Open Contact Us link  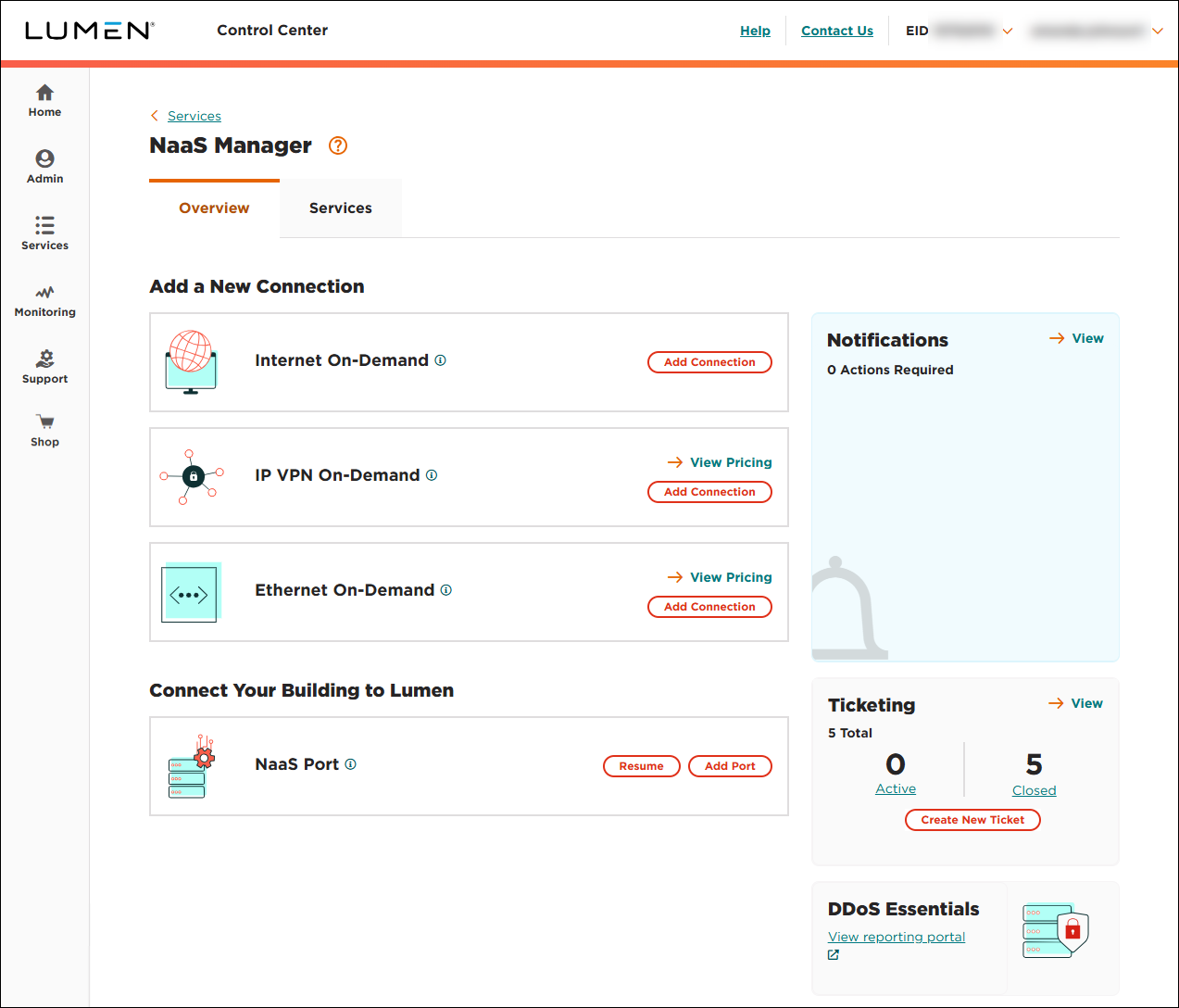[x=837, y=31]
